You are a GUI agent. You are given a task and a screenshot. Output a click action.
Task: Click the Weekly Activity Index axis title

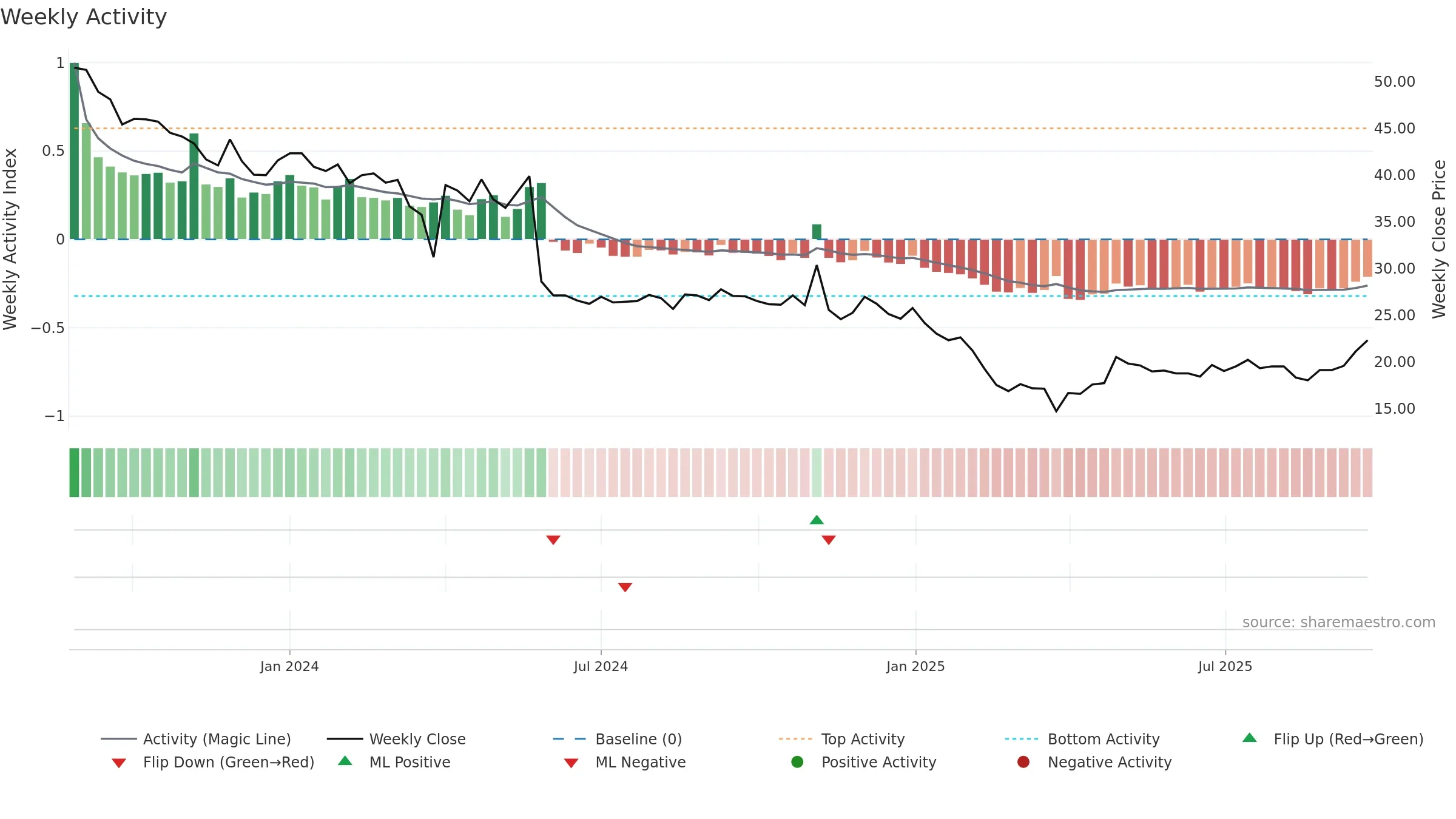point(10,239)
